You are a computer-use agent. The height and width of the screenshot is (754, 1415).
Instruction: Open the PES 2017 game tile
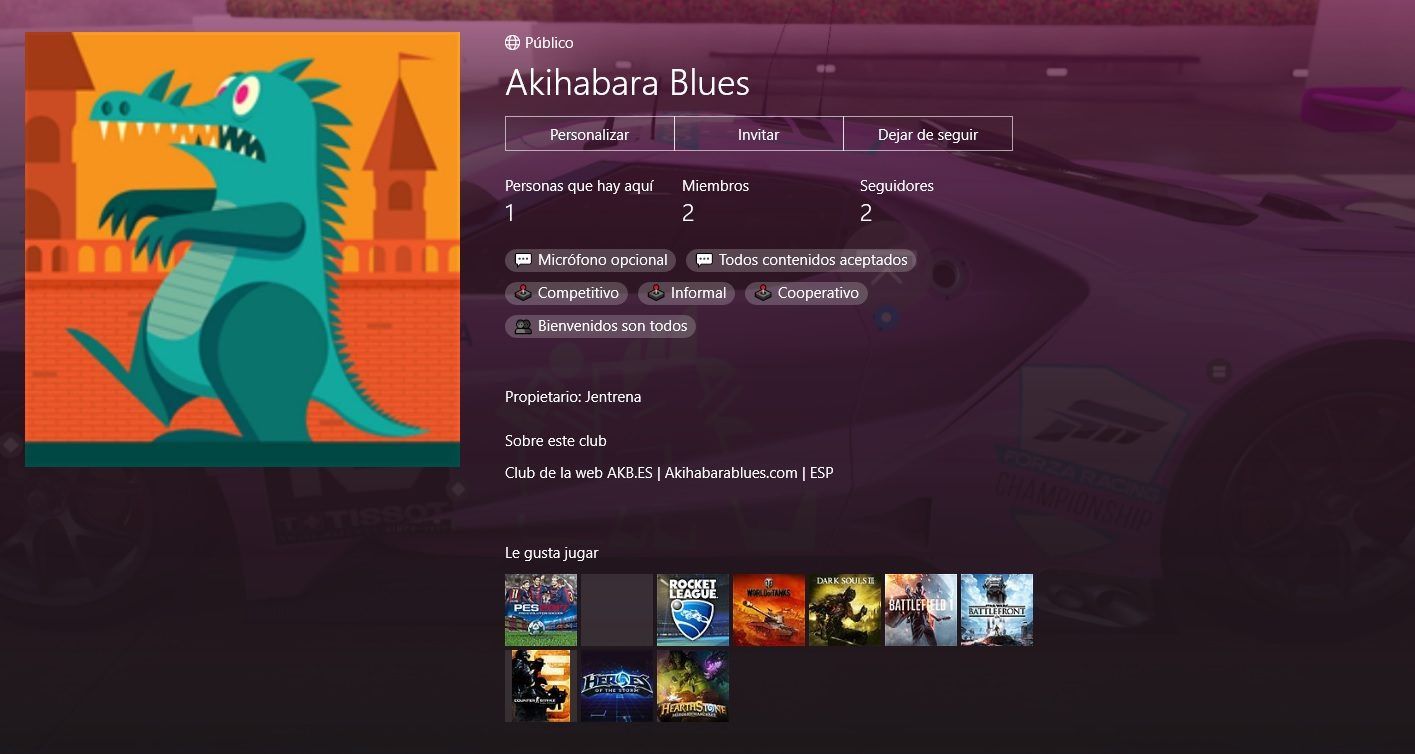(541, 610)
